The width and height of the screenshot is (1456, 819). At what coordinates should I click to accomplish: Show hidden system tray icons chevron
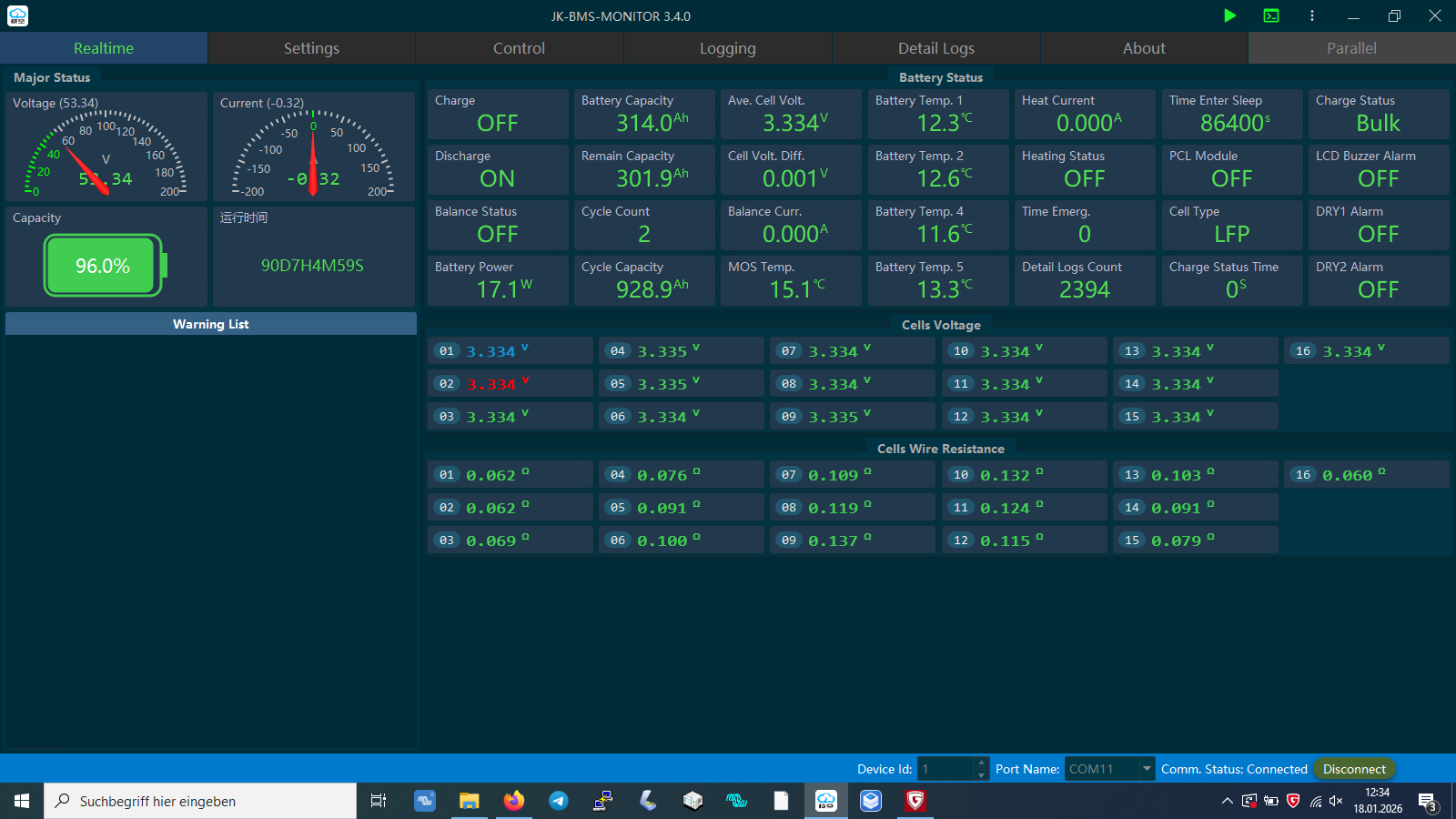[1227, 801]
